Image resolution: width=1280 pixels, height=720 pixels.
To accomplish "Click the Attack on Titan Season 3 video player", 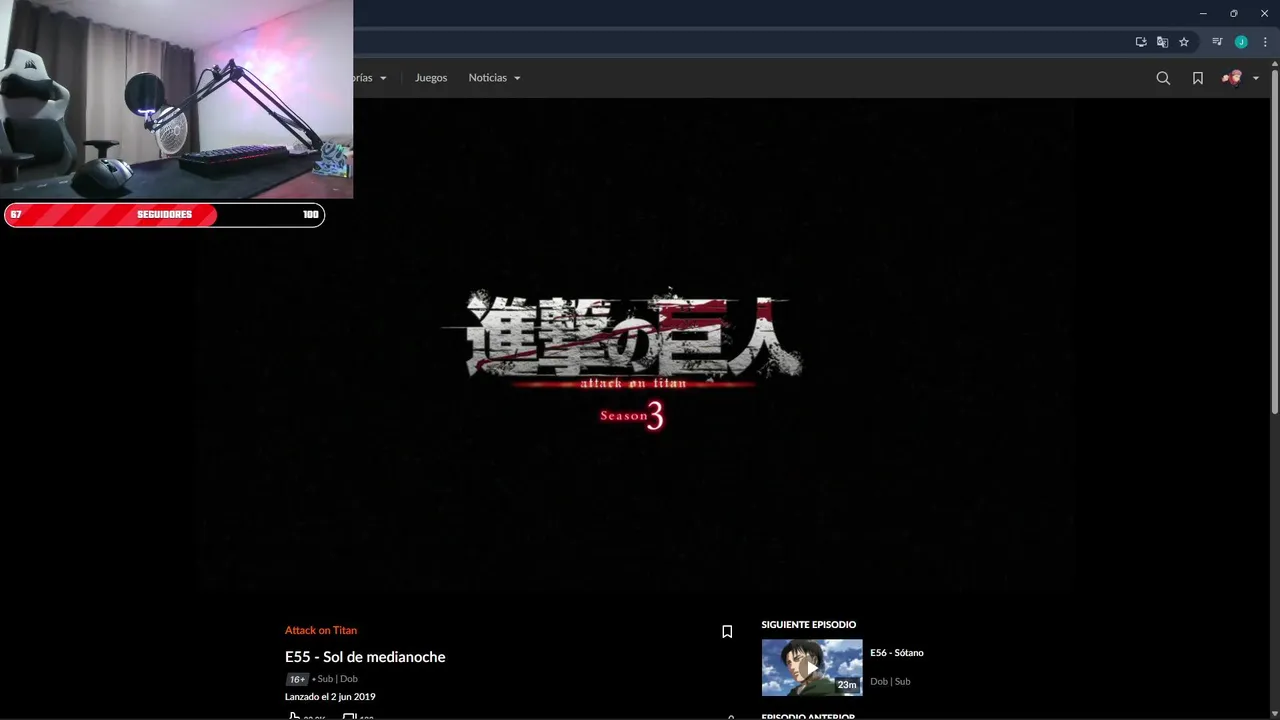I will click(x=634, y=346).
